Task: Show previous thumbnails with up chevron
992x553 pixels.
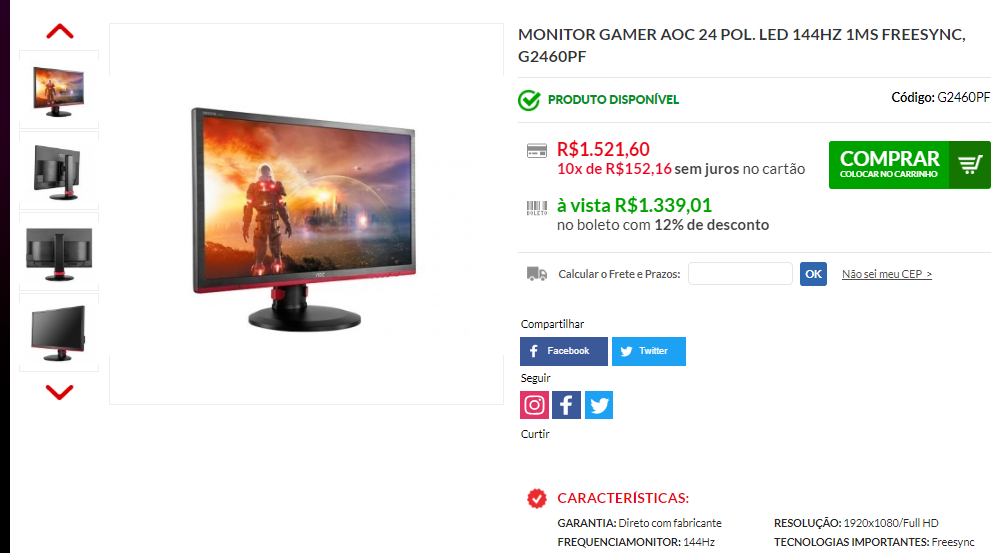Action: pos(59,31)
